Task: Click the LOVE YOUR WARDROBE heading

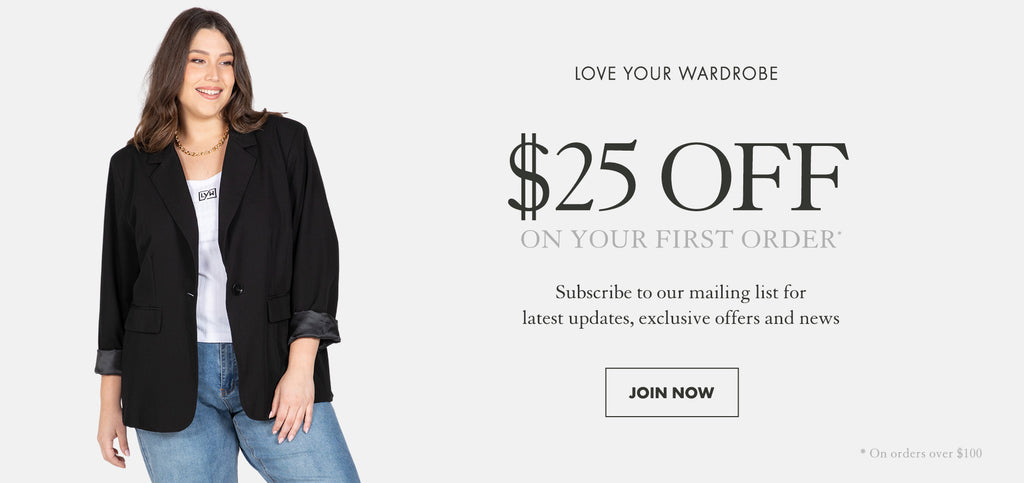Action: tap(676, 73)
